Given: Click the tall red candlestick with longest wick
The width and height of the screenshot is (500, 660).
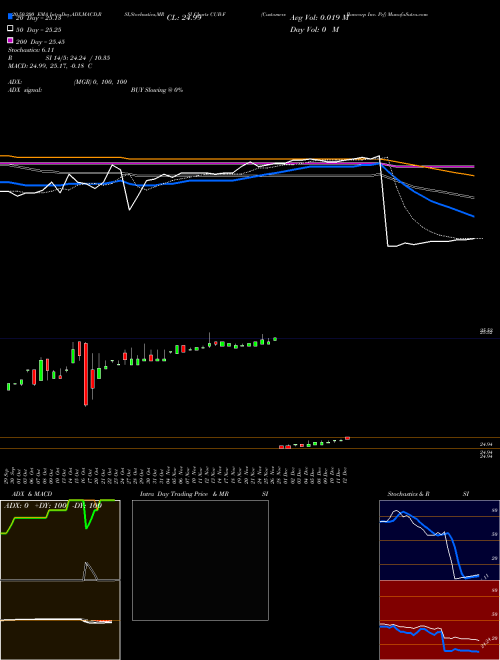Looking at the screenshot, I should click(x=86, y=374).
